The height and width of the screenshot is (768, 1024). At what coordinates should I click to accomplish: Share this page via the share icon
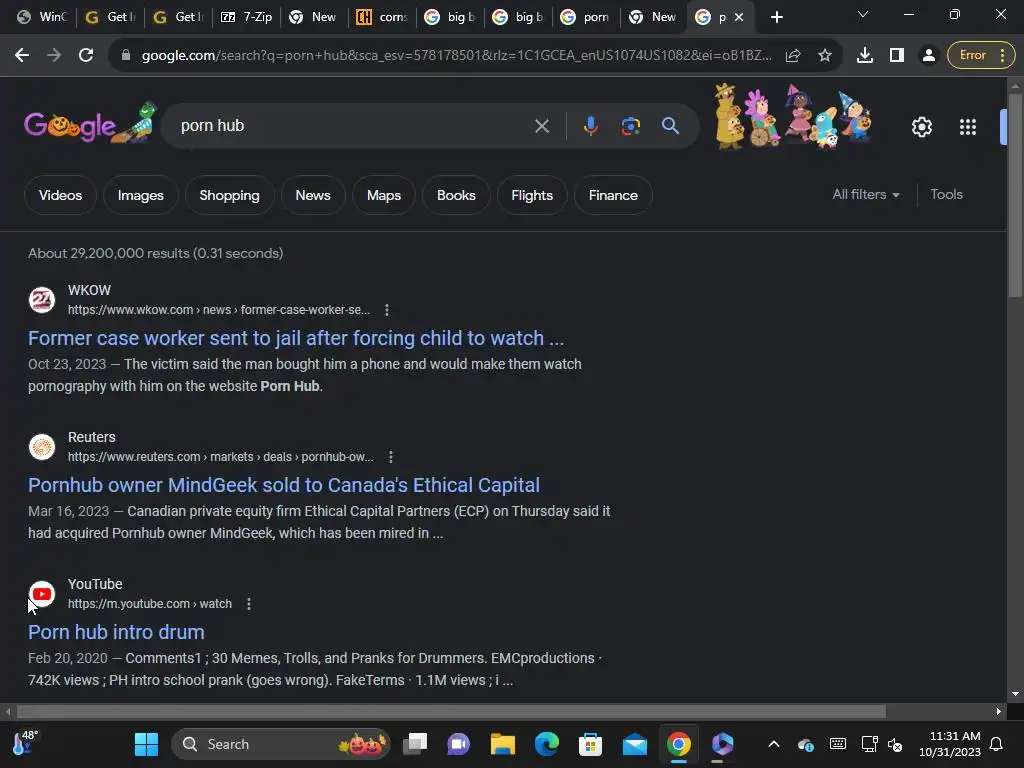pyautogui.click(x=793, y=56)
